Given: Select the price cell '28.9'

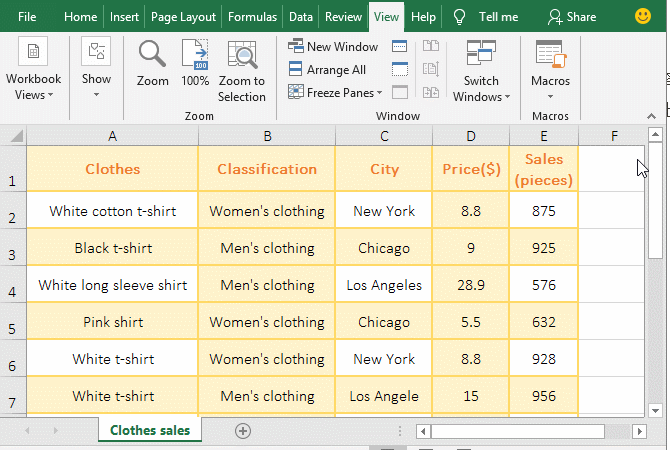Looking at the screenshot, I should click(471, 285).
